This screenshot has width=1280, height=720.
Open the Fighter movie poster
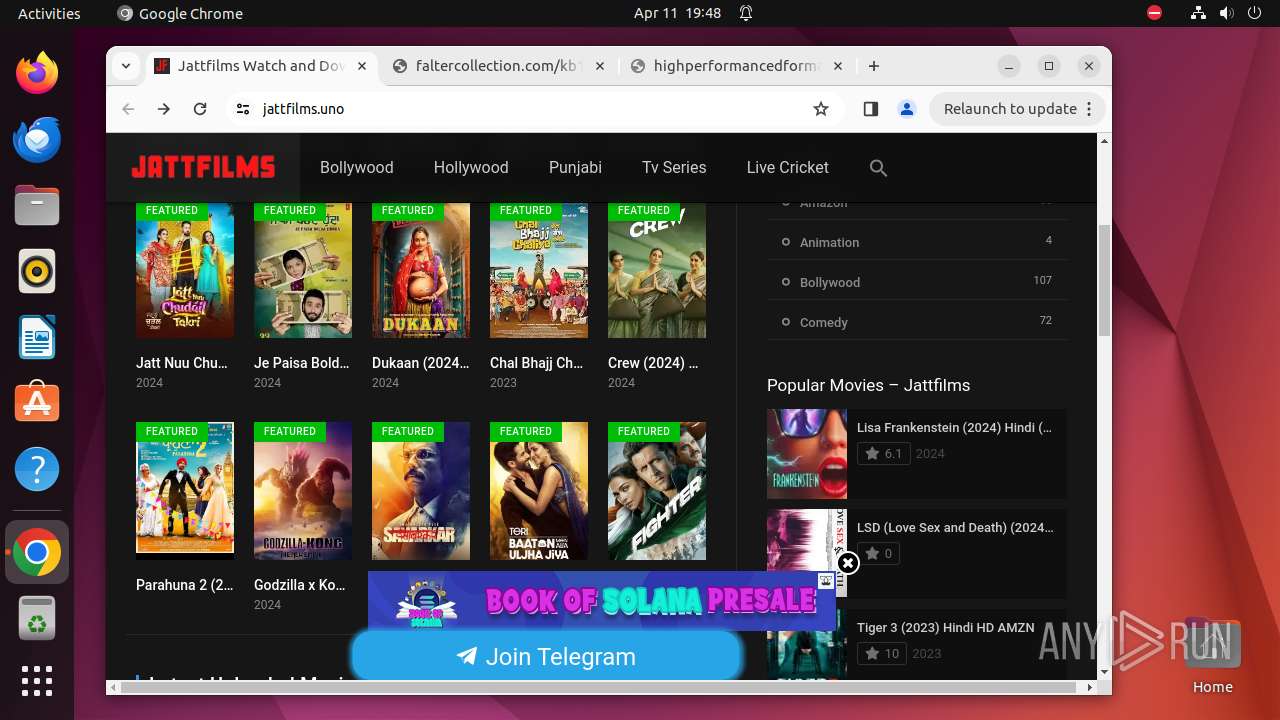(657, 490)
